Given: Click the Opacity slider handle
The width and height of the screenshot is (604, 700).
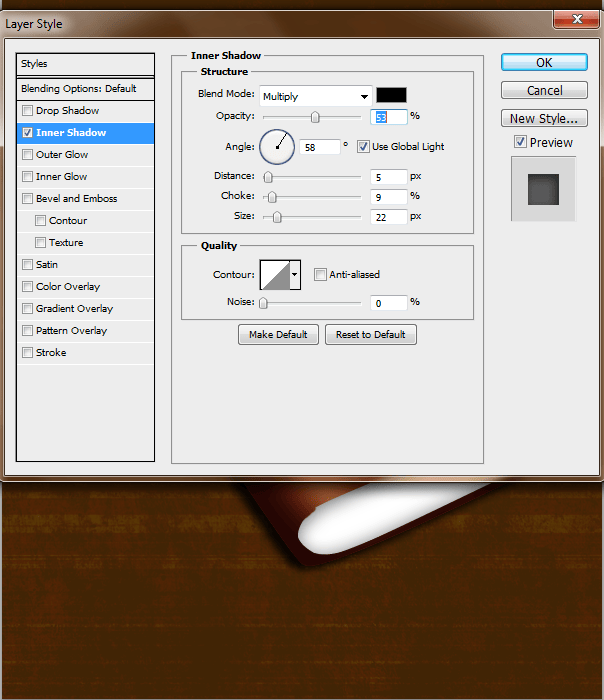Looking at the screenshot, I should point(315,117).
